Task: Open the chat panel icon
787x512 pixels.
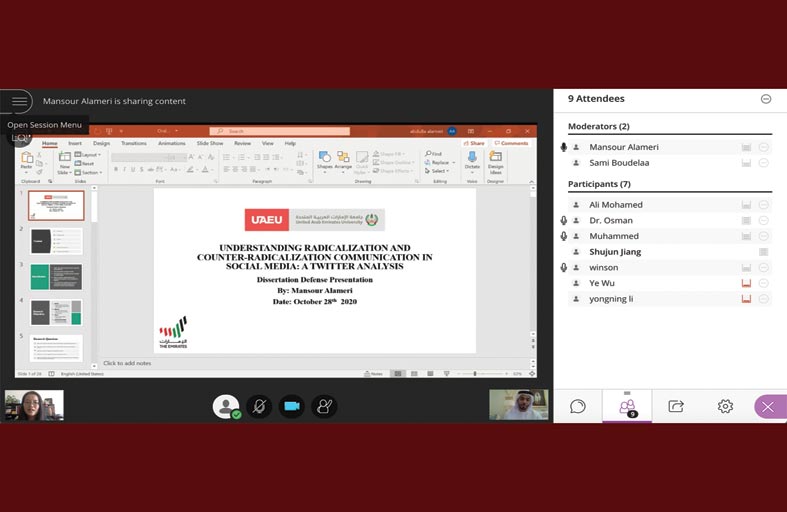Action: [577, 406]
